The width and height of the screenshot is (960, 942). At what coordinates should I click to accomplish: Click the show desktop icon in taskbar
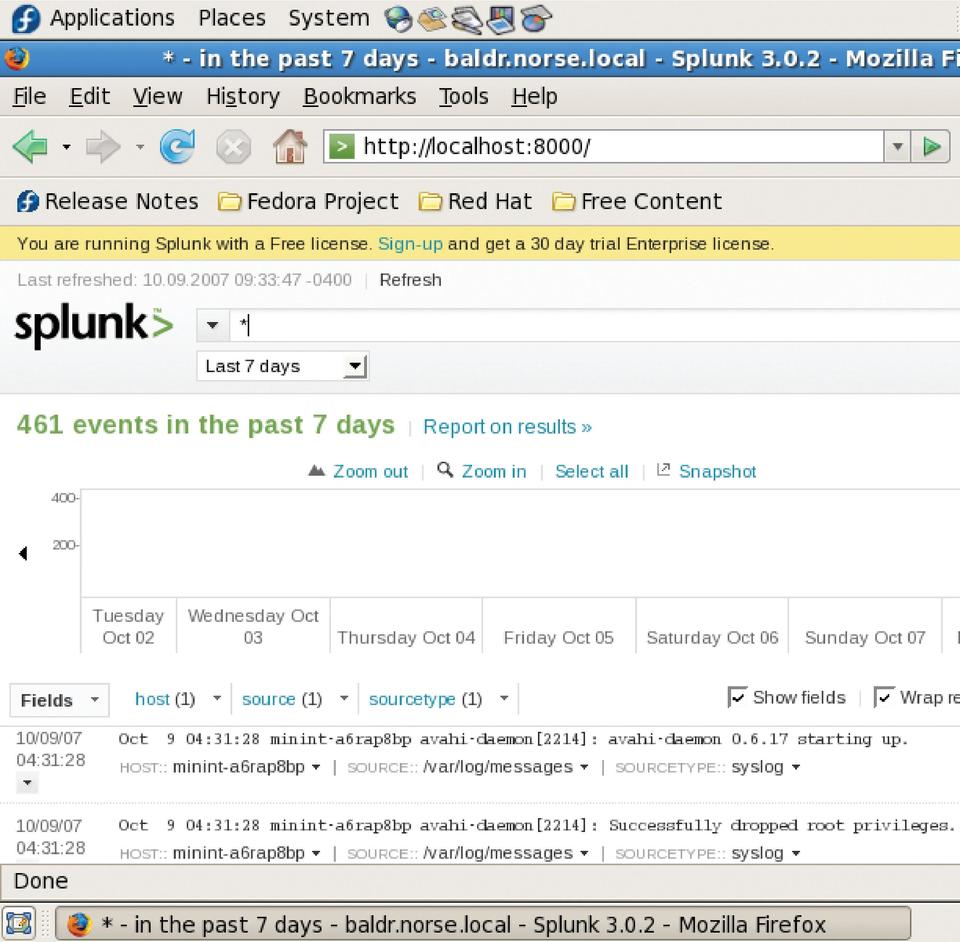click(19, 923)
